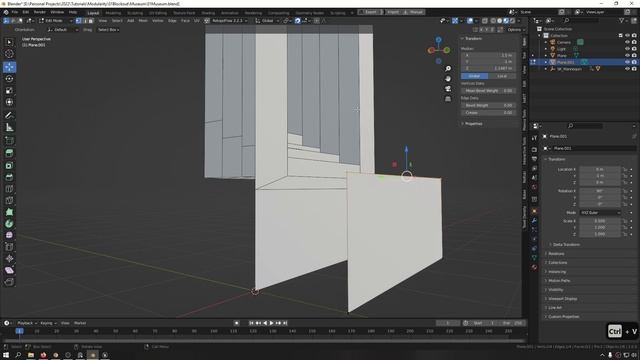
Task: Open the Modifiers wrench tab in Properties
Action: (x=534, y=220)
